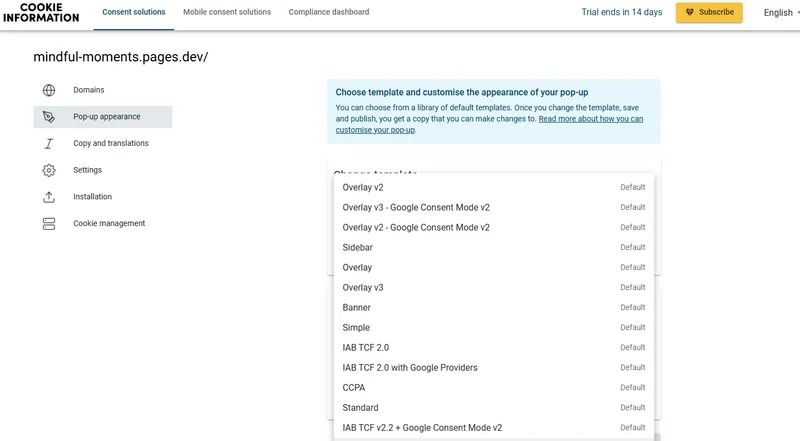Screen dimensions: 800x441
Task: Choose the plain Overlay template
Action: (x=494, y=267)
